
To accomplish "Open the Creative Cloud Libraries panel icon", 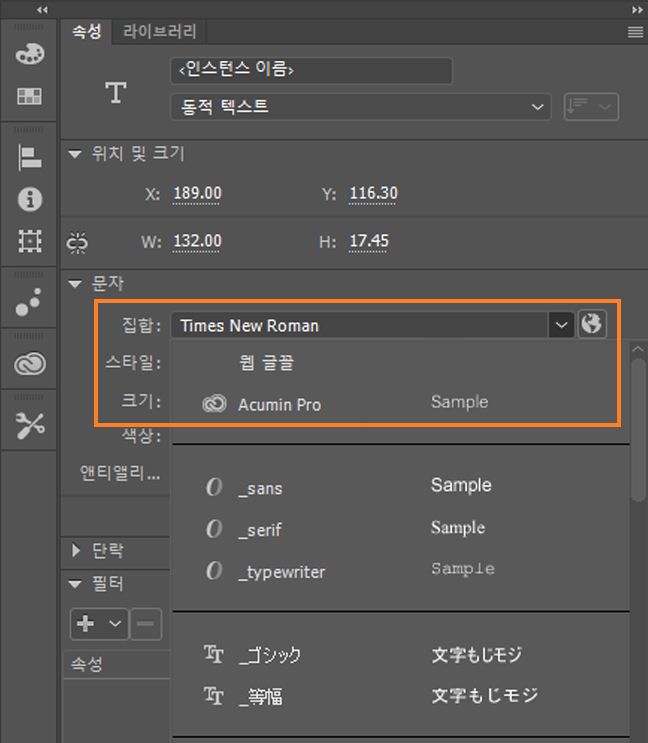I will [x=29, y=363].
